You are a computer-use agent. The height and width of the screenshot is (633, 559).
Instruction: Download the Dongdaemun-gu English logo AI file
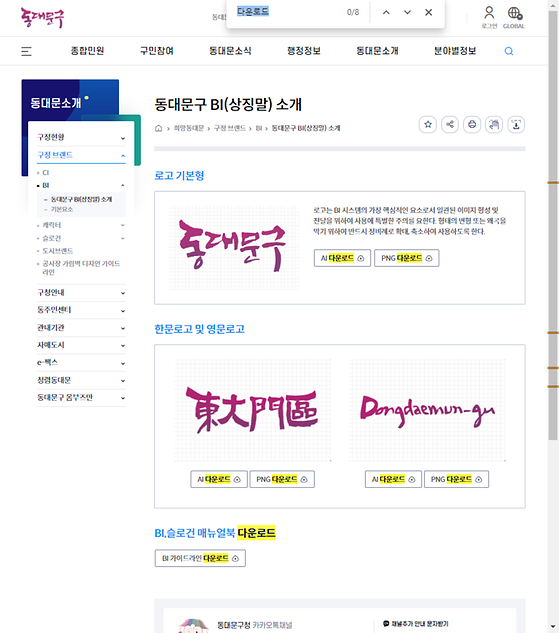coord(393,479)
